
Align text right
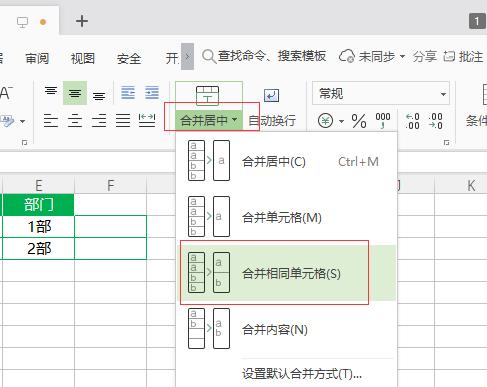point(99,120)
